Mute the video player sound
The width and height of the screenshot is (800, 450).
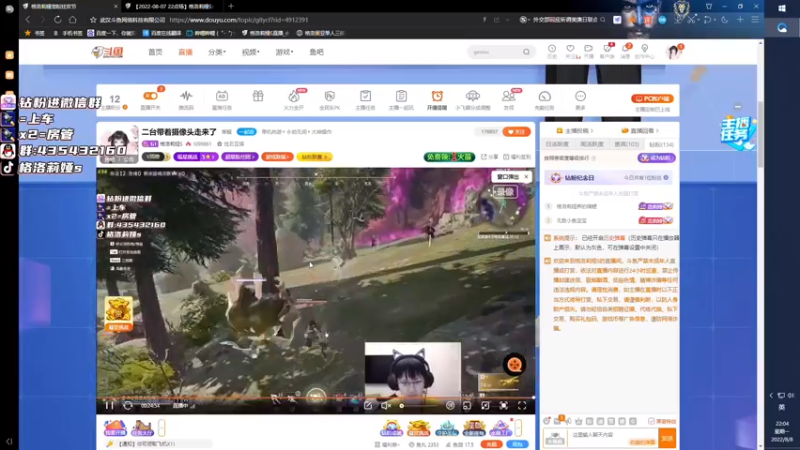click(x=386, y=406)
